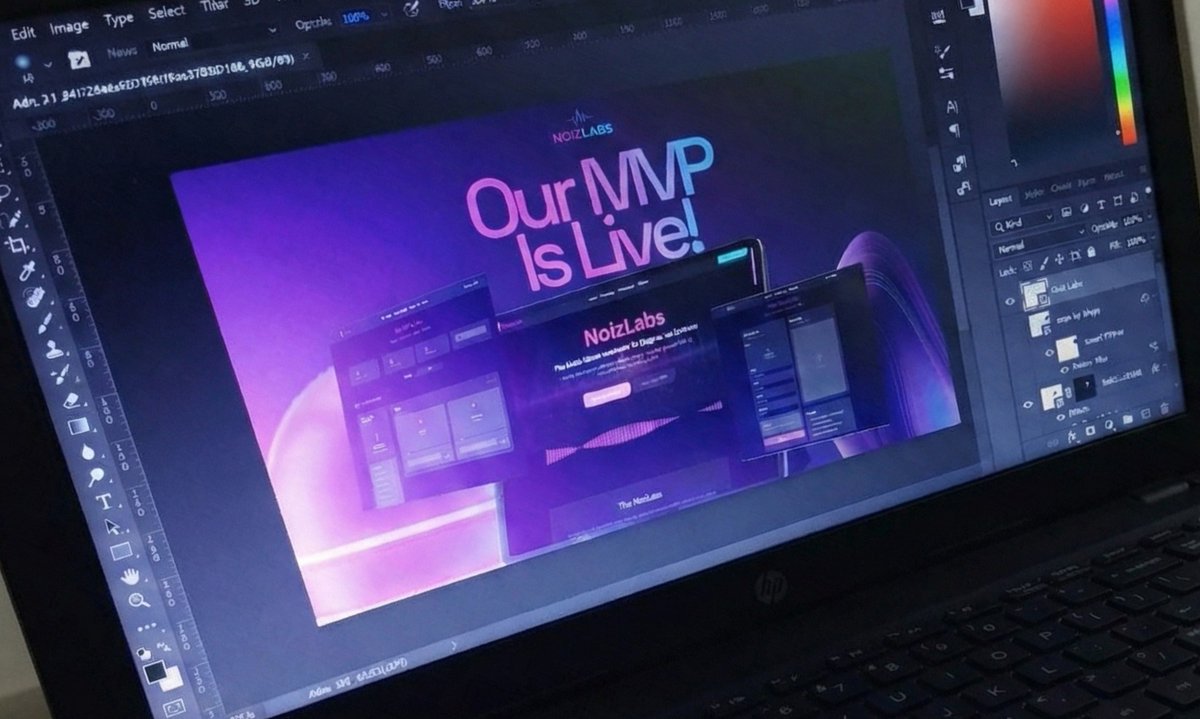
Task: Activate the Horizontal Type tool
Action: pos(103,500)
